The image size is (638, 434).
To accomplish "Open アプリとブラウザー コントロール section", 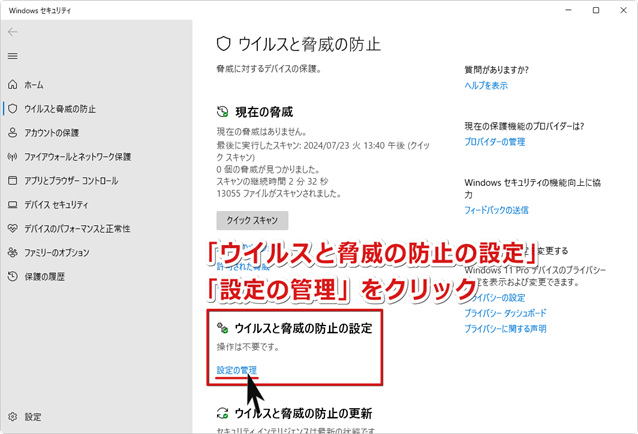I will coord(71,181).
